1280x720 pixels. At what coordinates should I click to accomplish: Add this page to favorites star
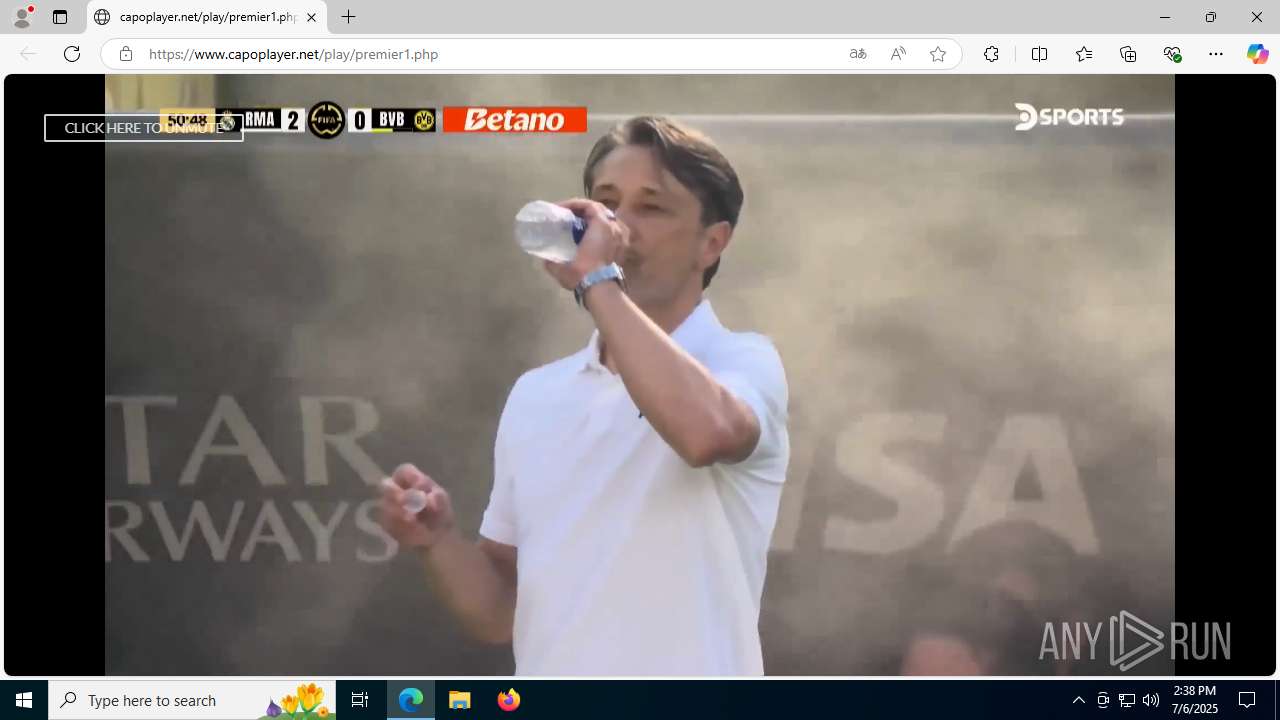click(x=938, y=54)
